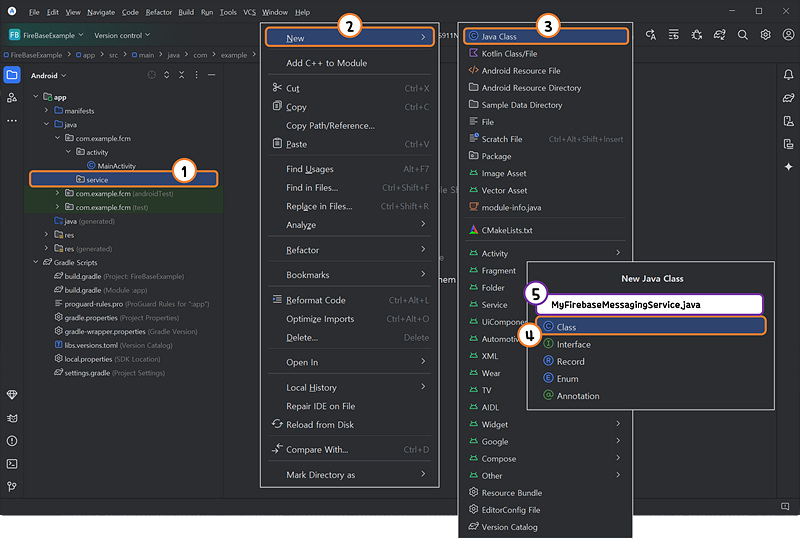This screenshot has height=539, width=800.
Task: Click the class name input field
Action: pyautogui.click(x=649, y=305)
